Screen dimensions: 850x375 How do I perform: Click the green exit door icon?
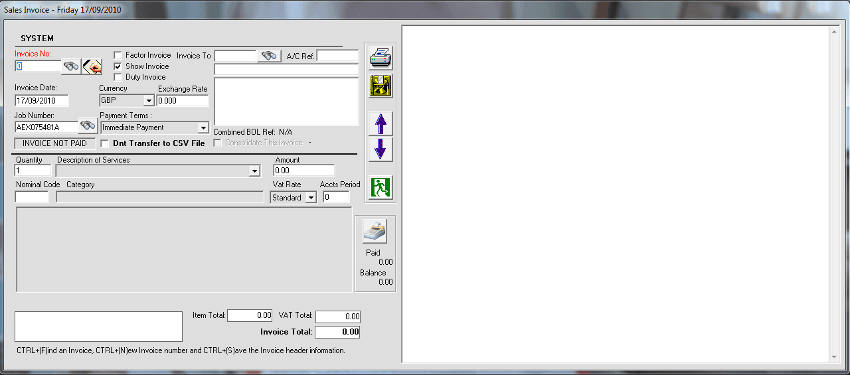coord(381,187)
